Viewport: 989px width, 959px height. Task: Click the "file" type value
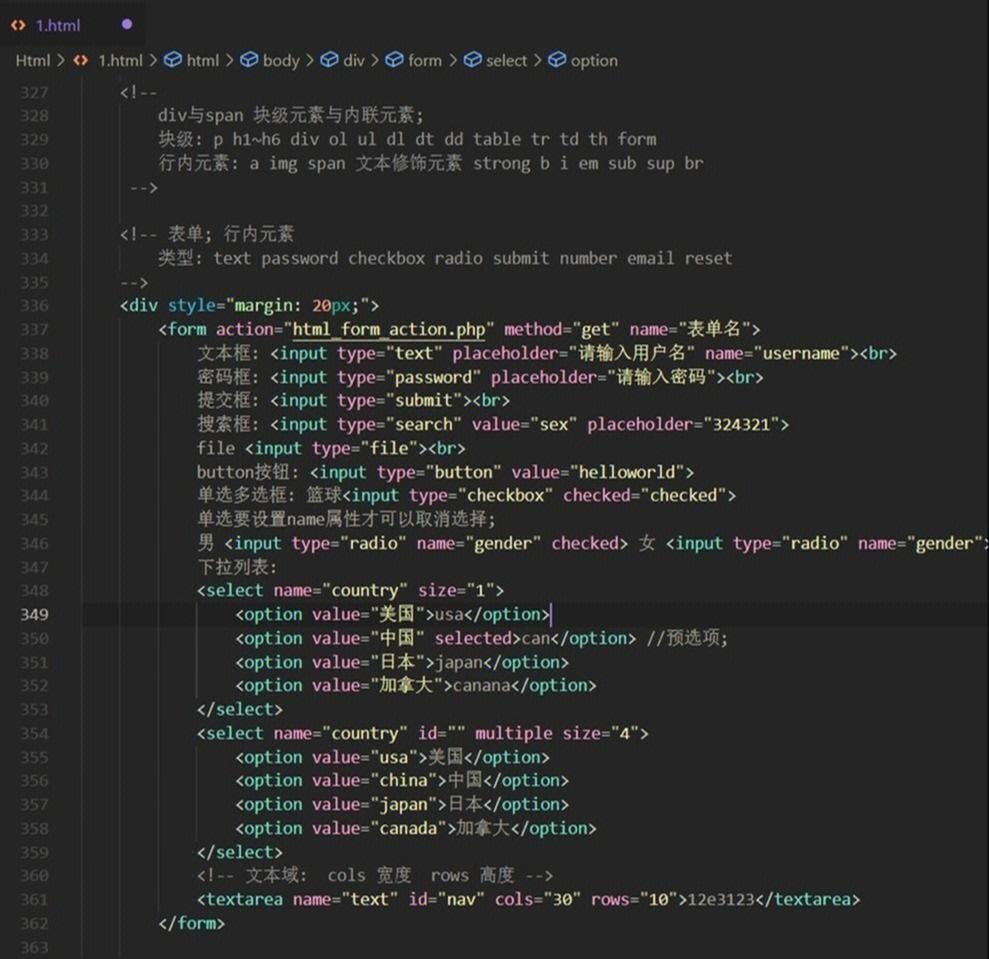click(x=390, y=449)
